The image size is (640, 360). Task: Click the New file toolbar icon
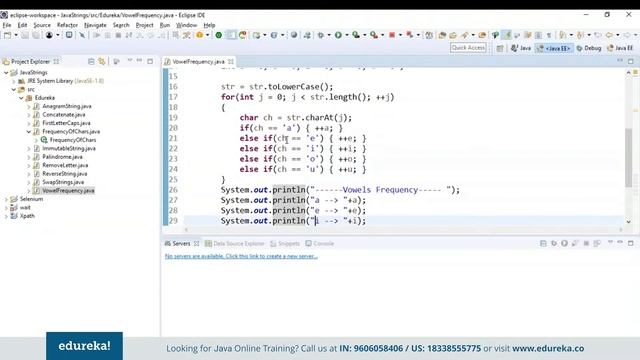(x=7, y=35)
